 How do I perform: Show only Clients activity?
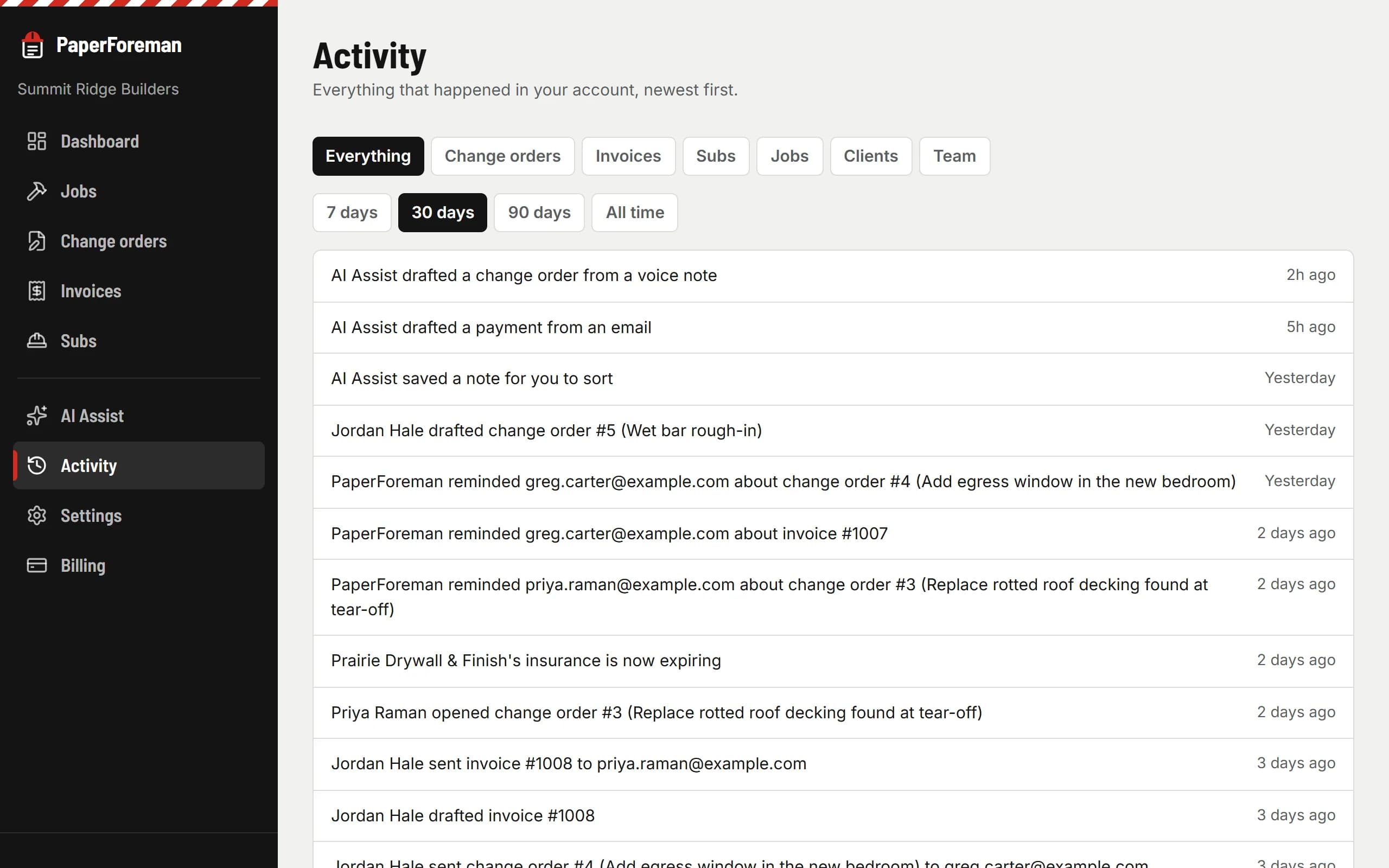click(x=871, y=156)
